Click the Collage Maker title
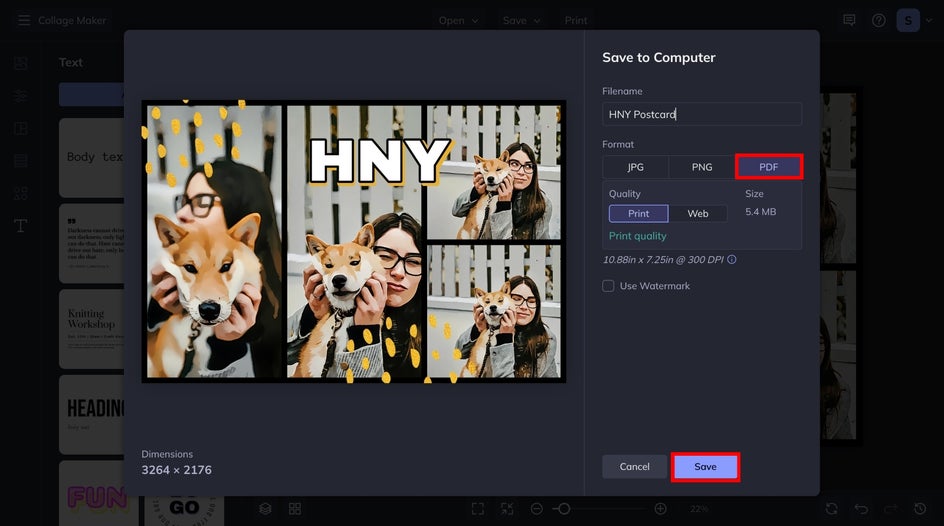 click(72, 20)
